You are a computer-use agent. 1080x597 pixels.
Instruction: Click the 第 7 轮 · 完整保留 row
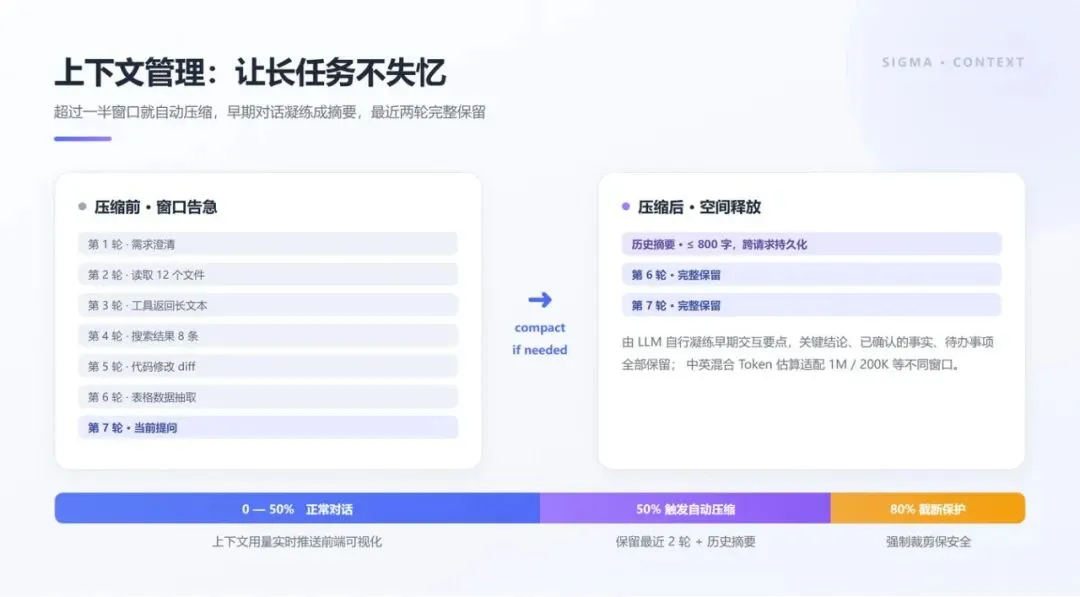click(811, 305)
